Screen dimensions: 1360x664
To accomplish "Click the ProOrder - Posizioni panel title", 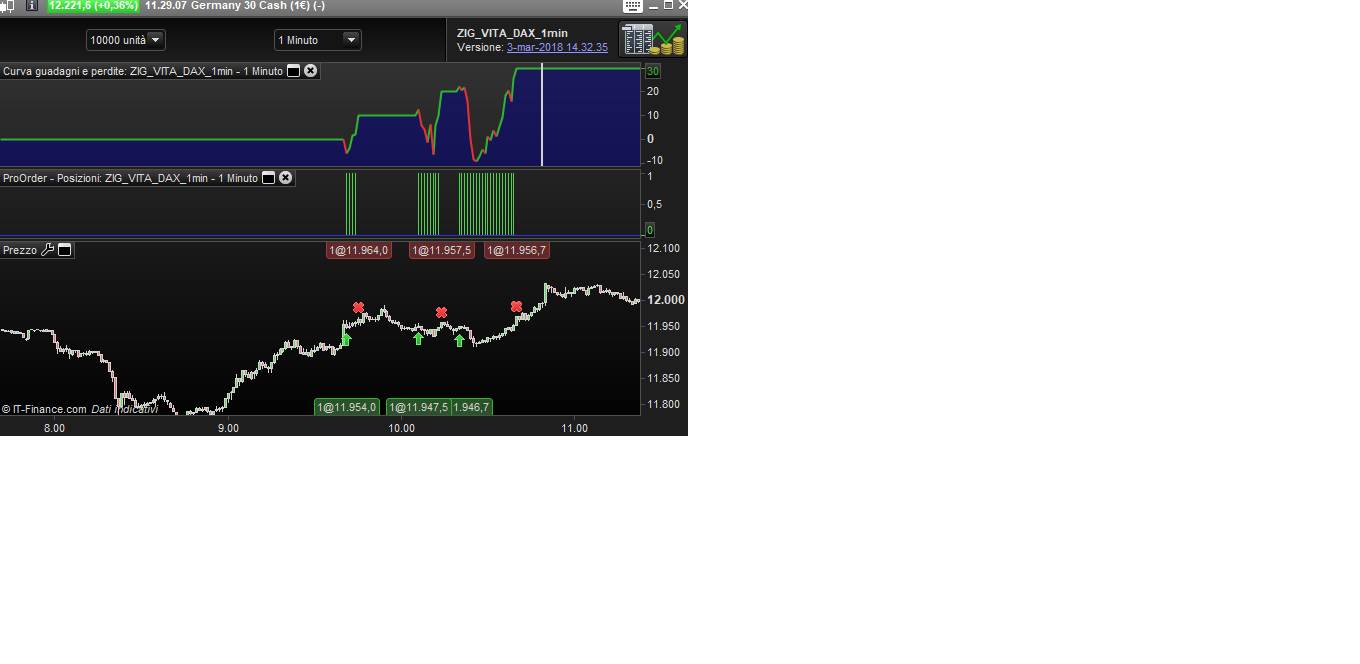I will (x=130, y=178).
